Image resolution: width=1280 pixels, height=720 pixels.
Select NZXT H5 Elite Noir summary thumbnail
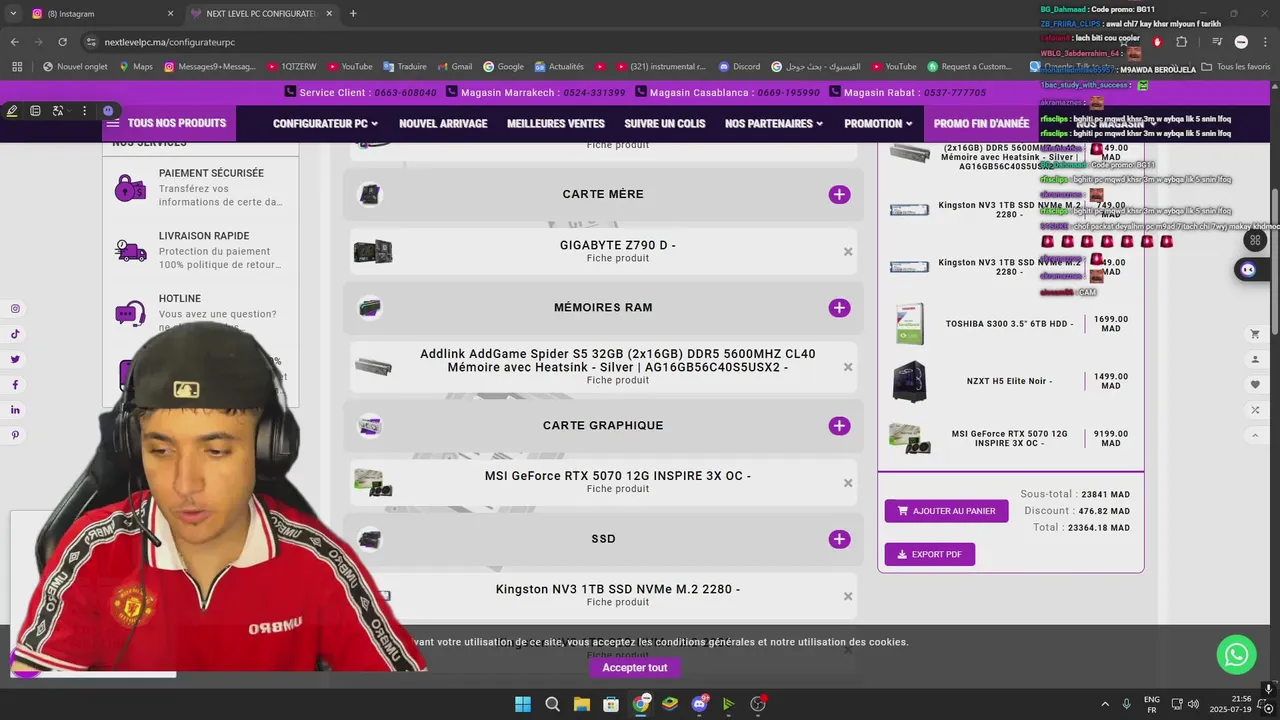click(910, 382)
